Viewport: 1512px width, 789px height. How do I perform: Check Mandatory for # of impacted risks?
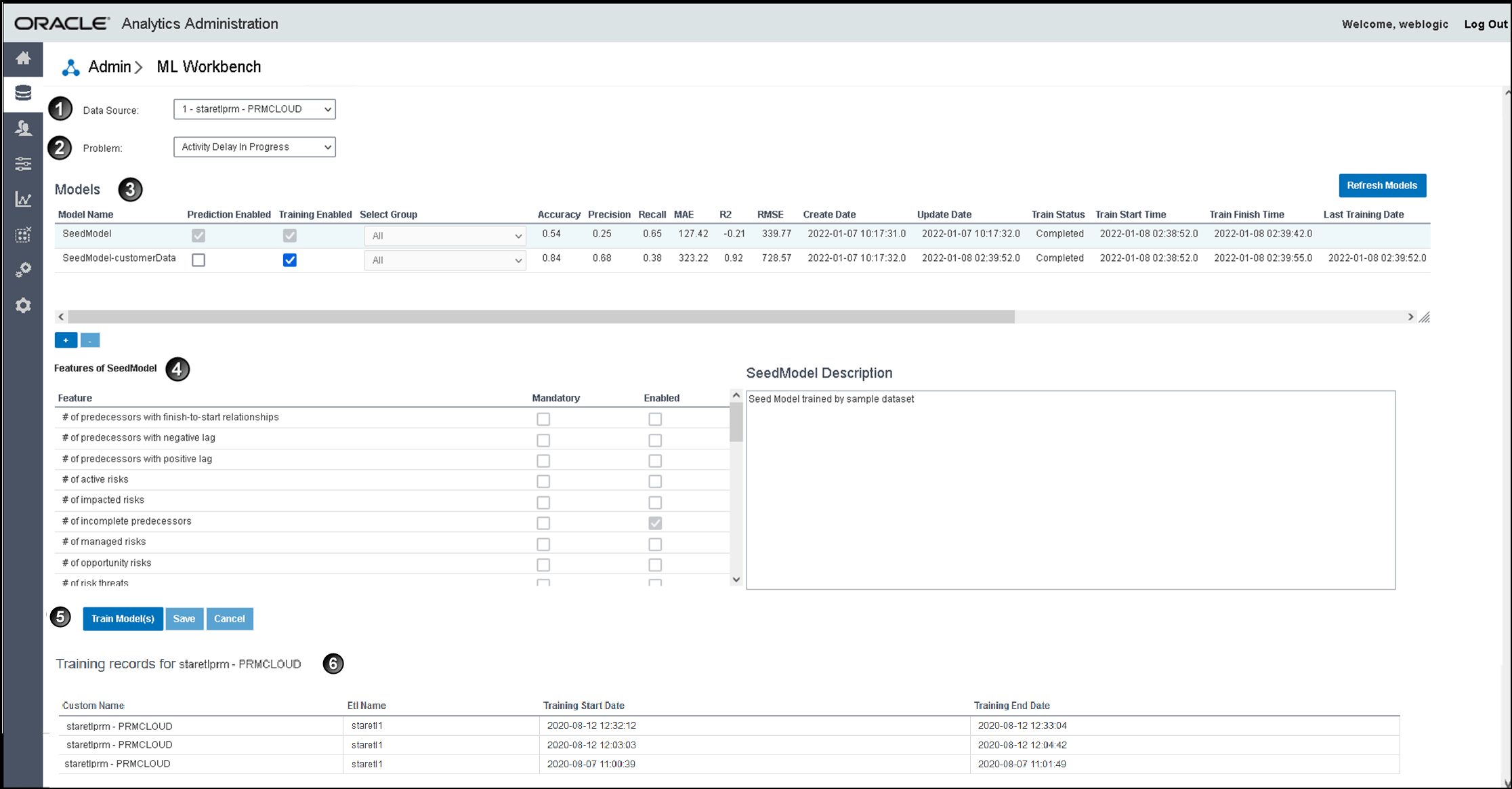[543, 502]
